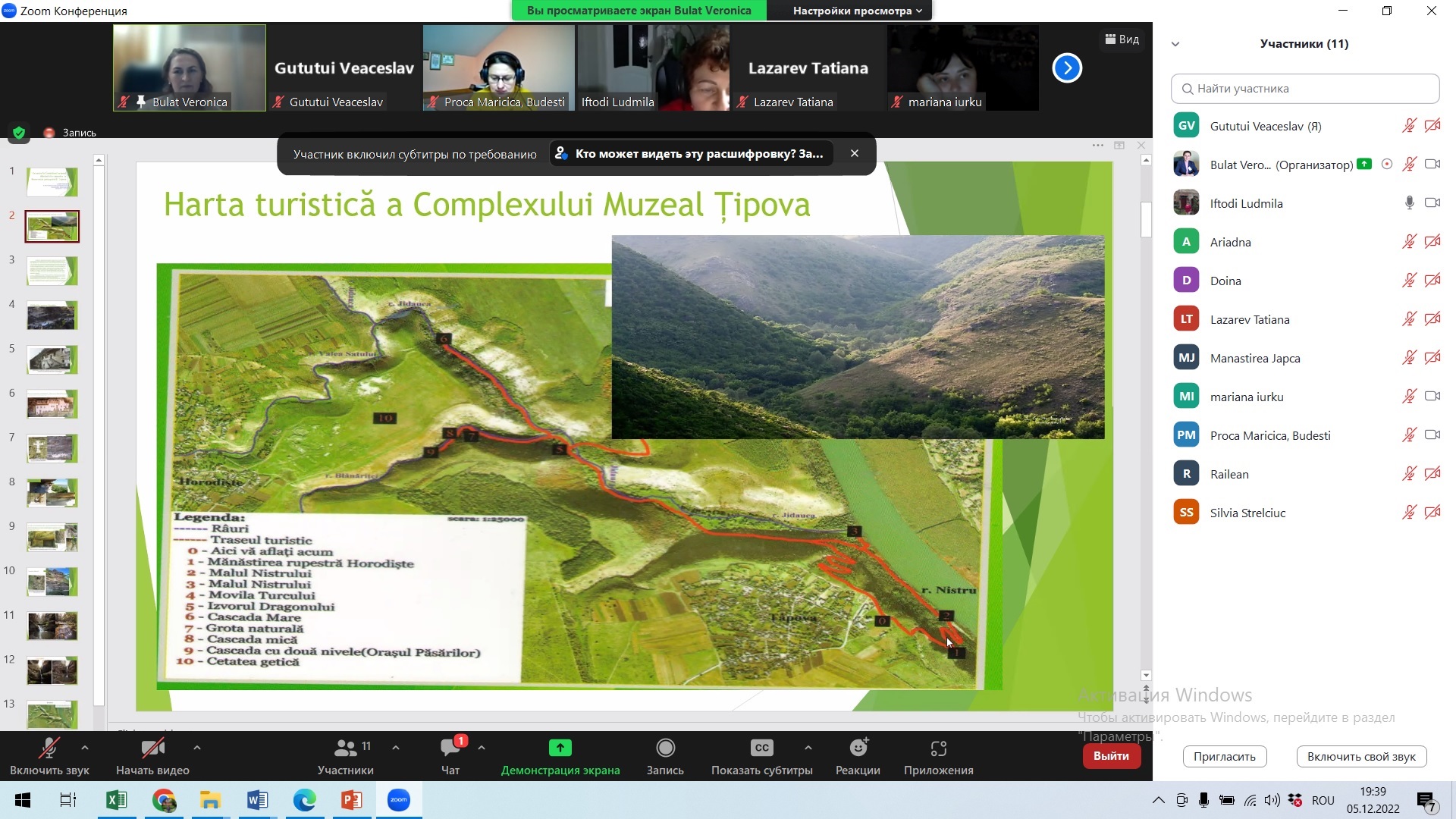The width and height of the screenshot is (1456, 819).
Task: Open the Apps (Приложения) icon
Action: pos(938,748)
